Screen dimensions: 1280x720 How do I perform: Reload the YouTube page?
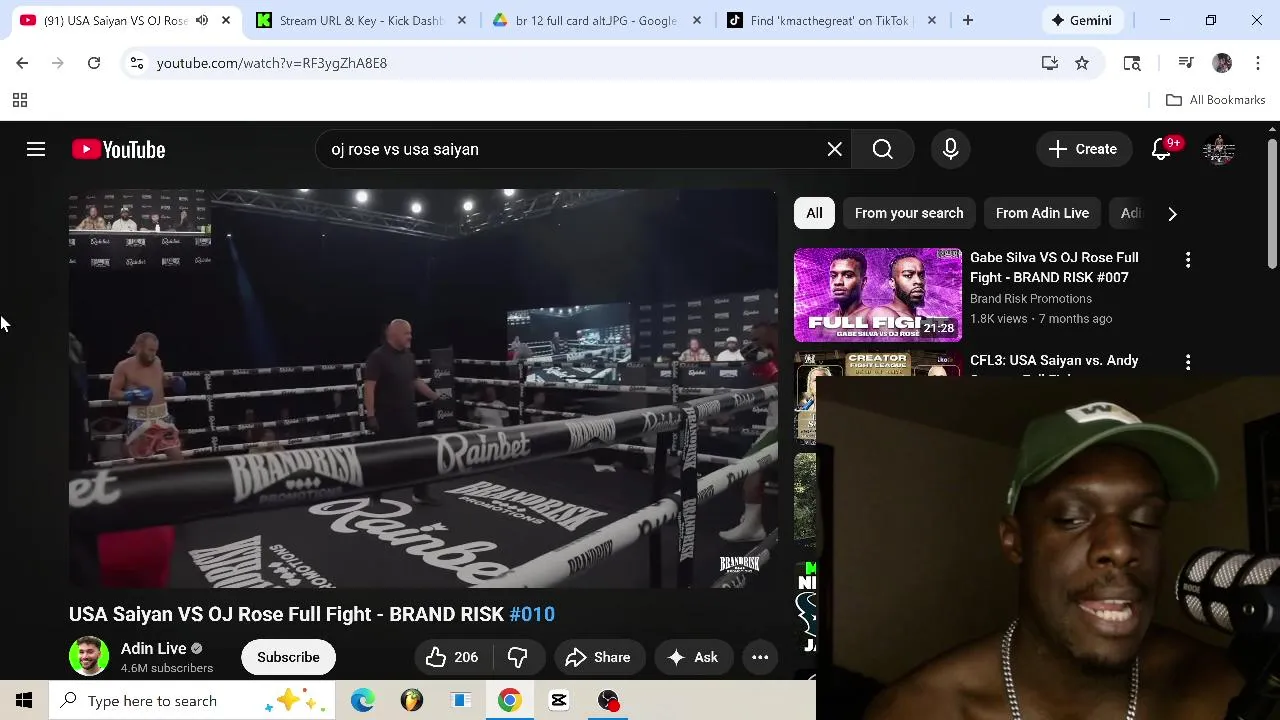[94, 63]
